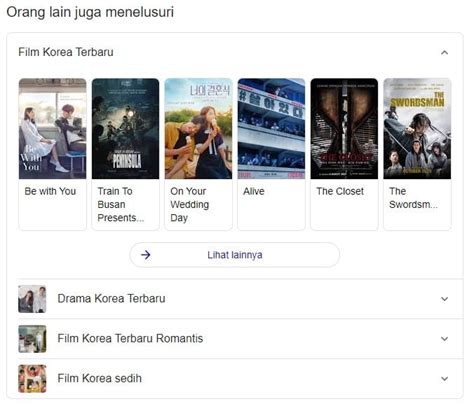Click the Film Korea Terbaru header label
474x406 pixels.
[66, 52]
